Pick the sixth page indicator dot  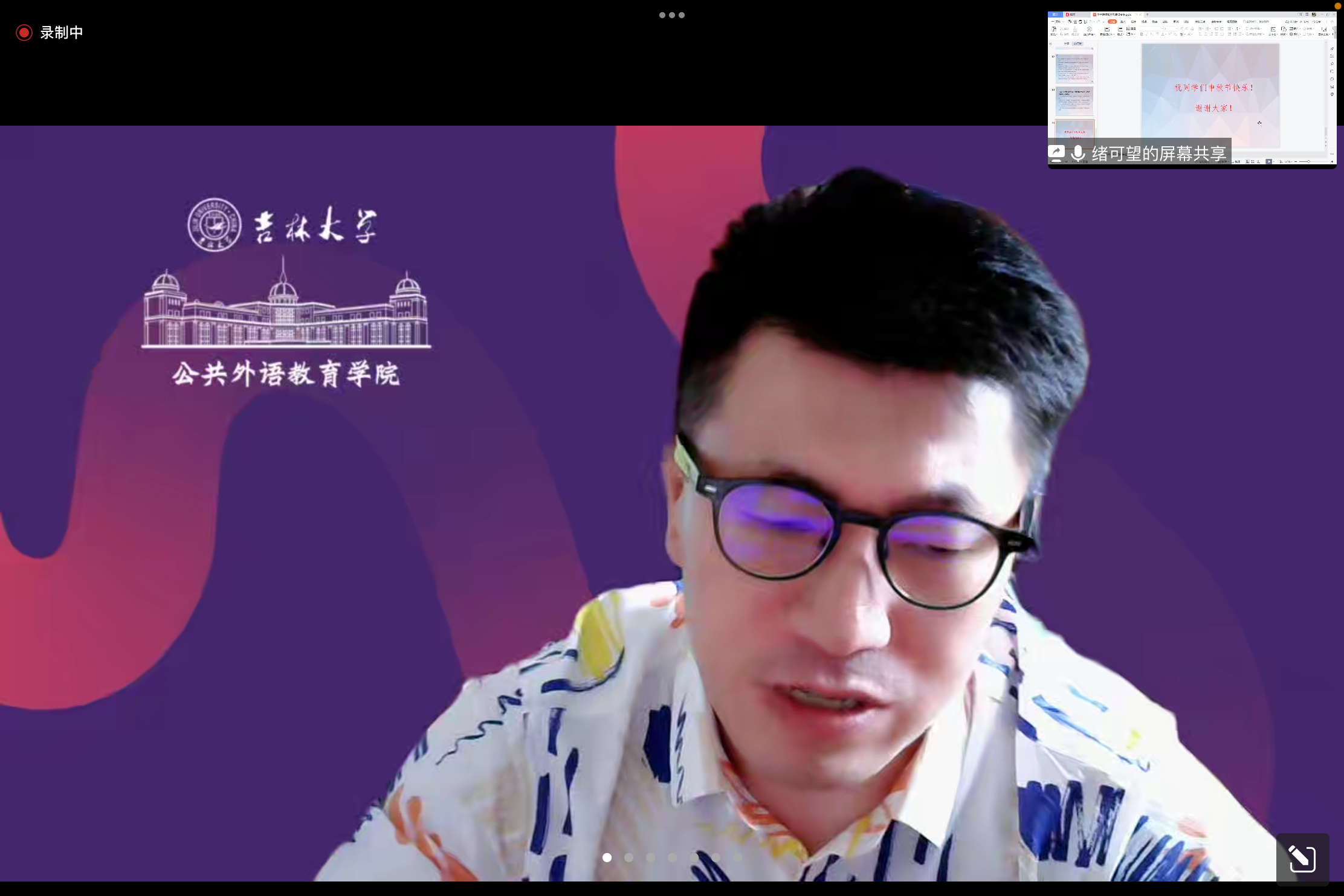(716, 857)
